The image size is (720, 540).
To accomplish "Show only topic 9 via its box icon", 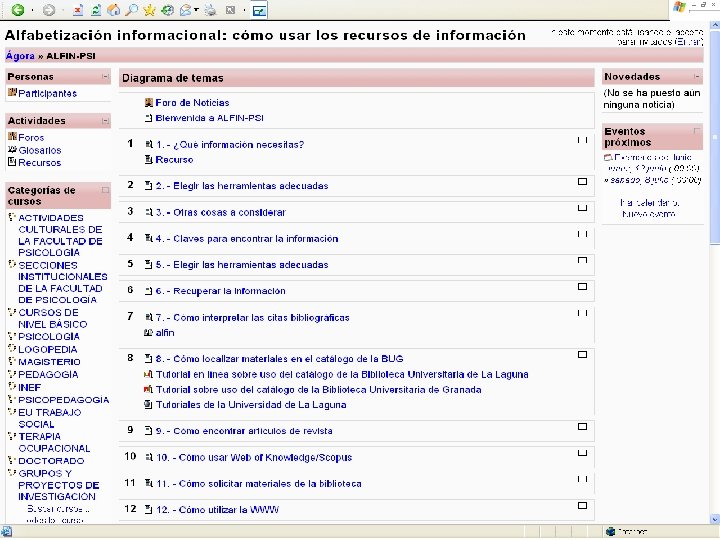I will (582, 427).
